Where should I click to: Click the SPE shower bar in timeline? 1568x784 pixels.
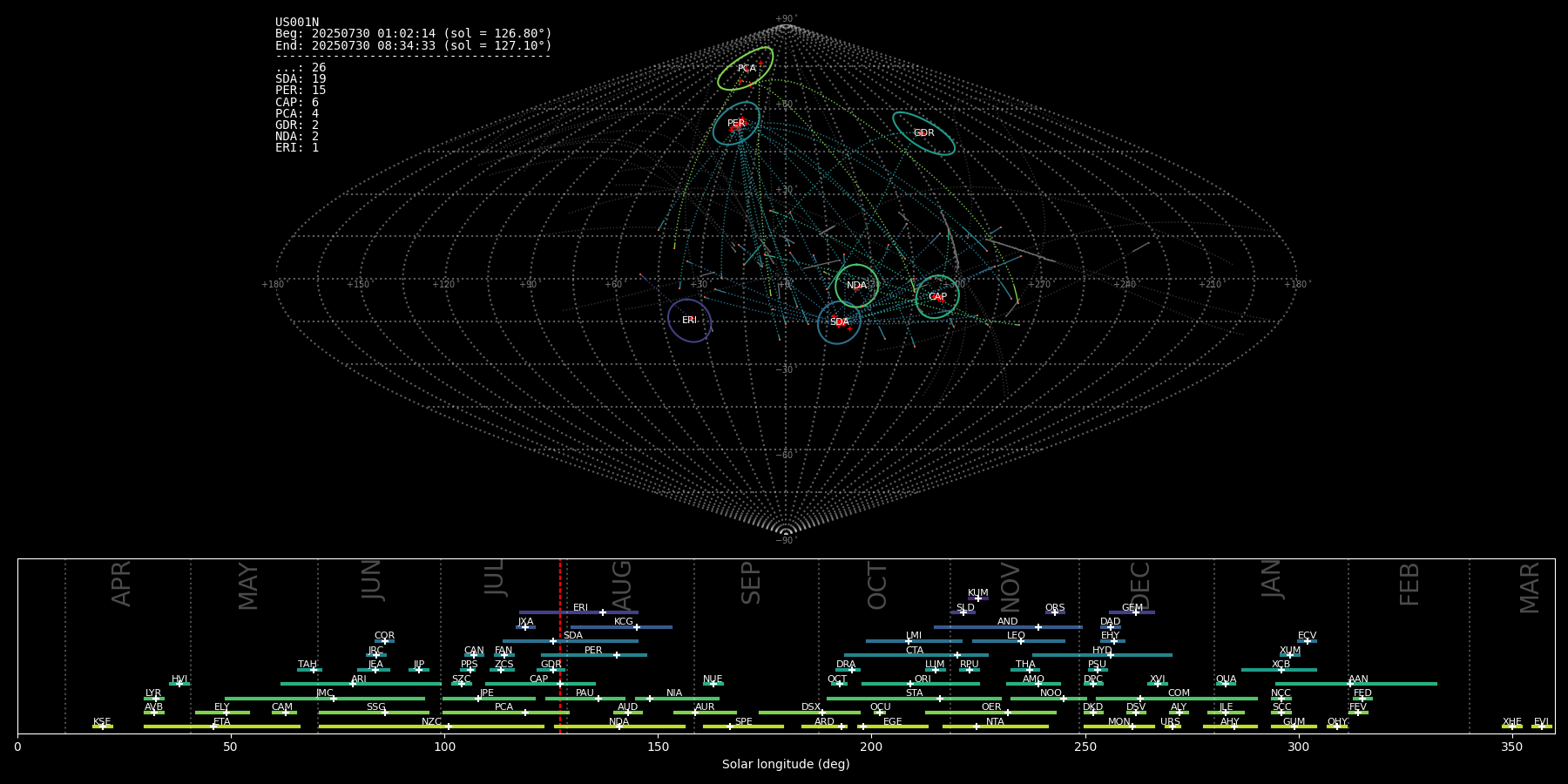pyautogui.click(x=743, y=726)
